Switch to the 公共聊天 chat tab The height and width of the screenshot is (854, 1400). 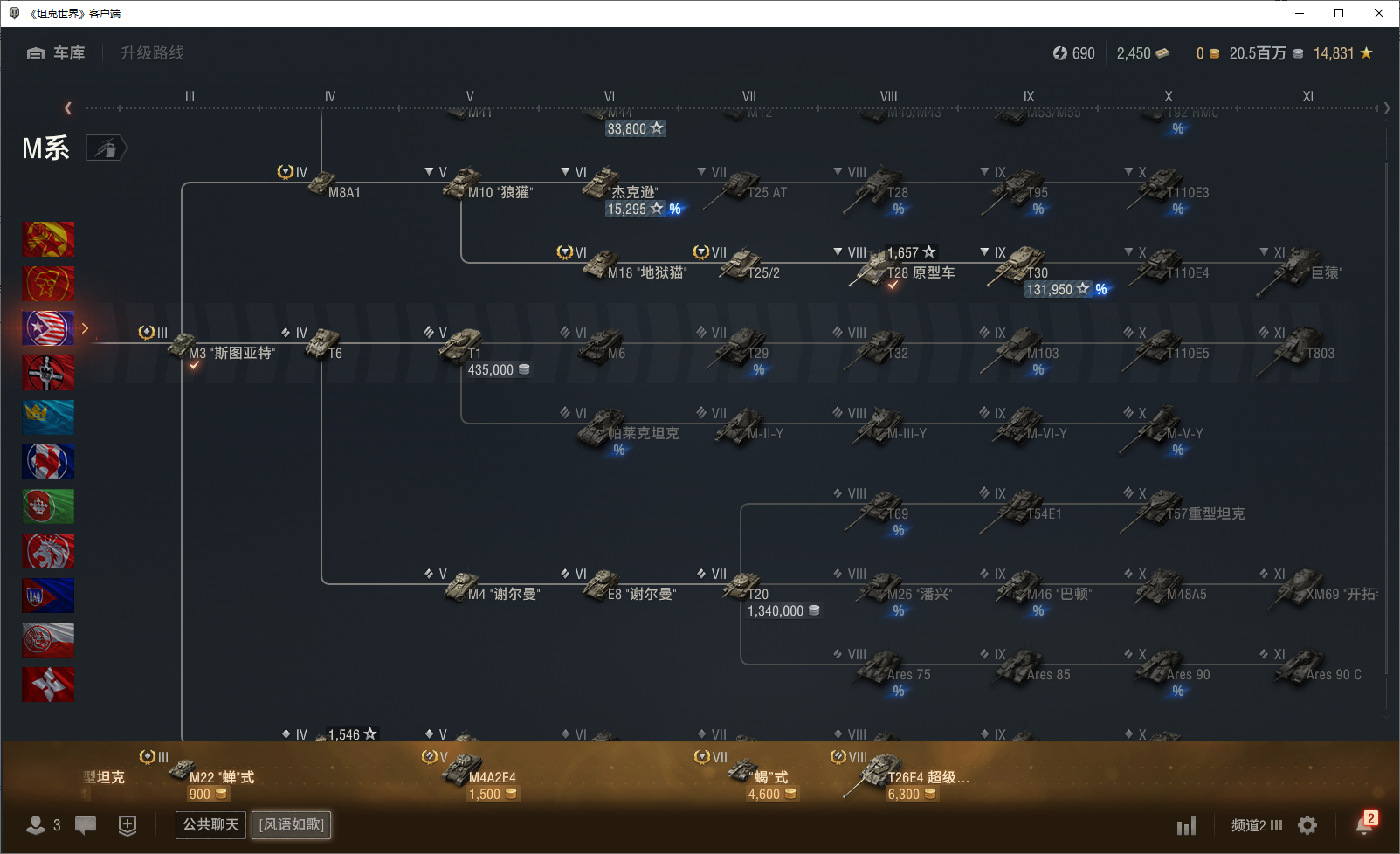[210, 824]
